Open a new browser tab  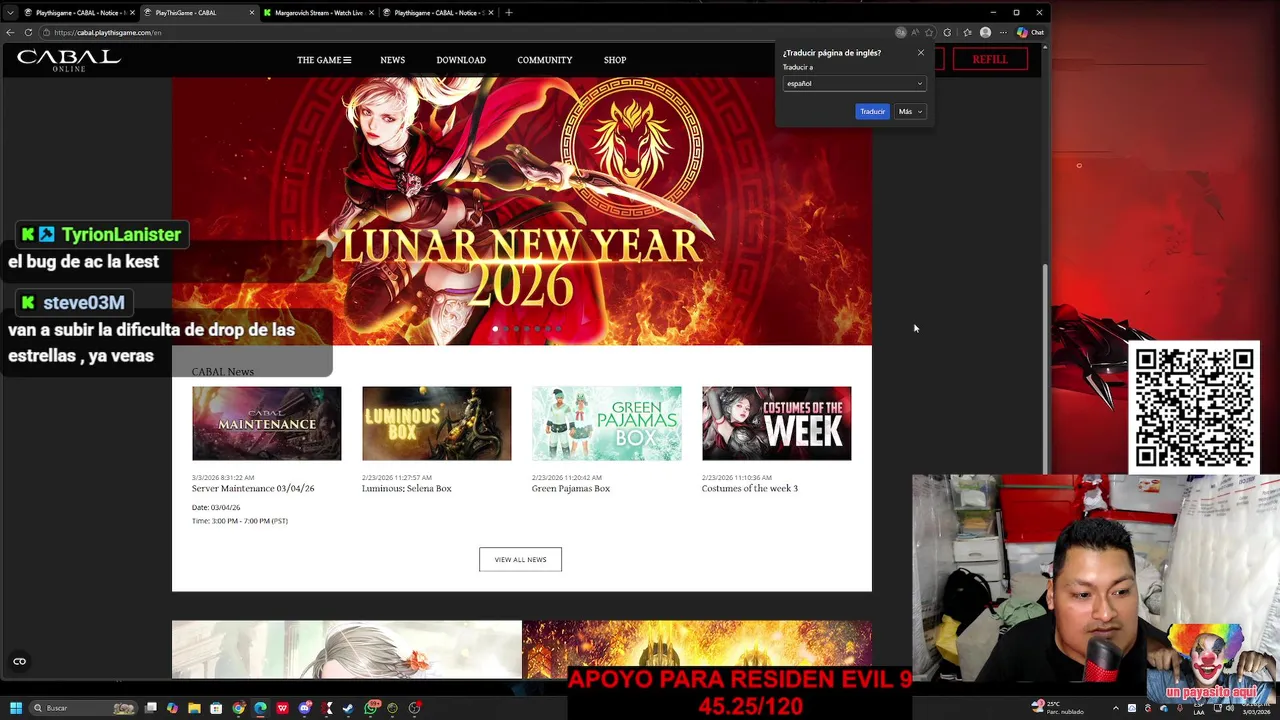[x=508, y=12]
